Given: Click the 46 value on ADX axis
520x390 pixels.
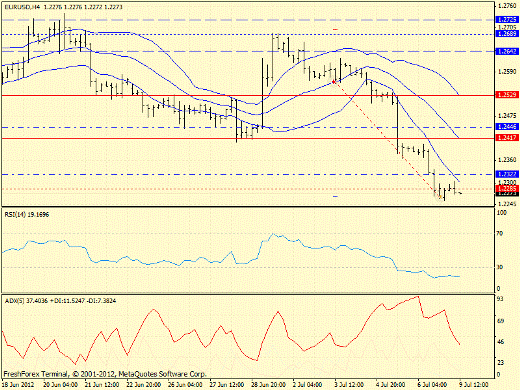Looking at the screenshot, I should 500,342.
